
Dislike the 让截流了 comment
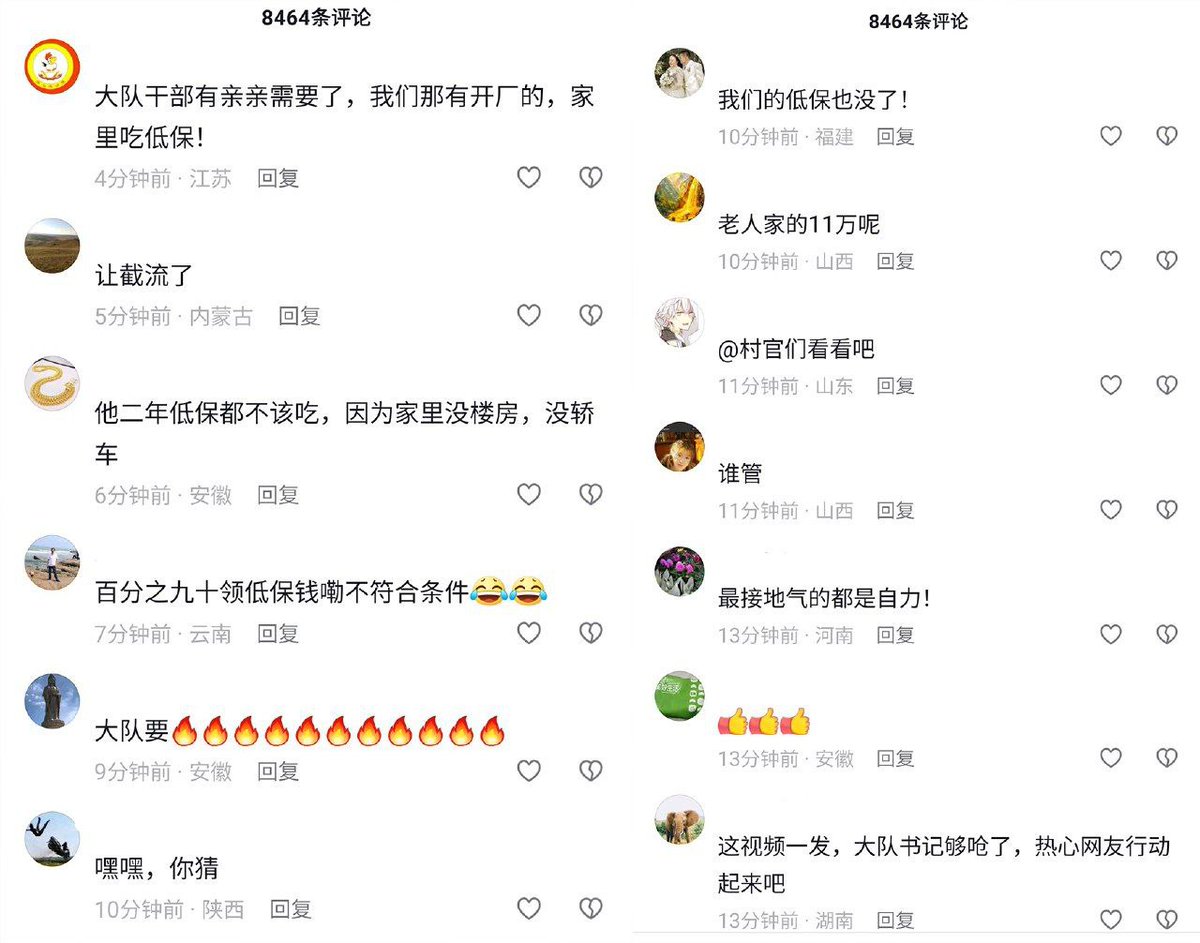click(591, 316)
